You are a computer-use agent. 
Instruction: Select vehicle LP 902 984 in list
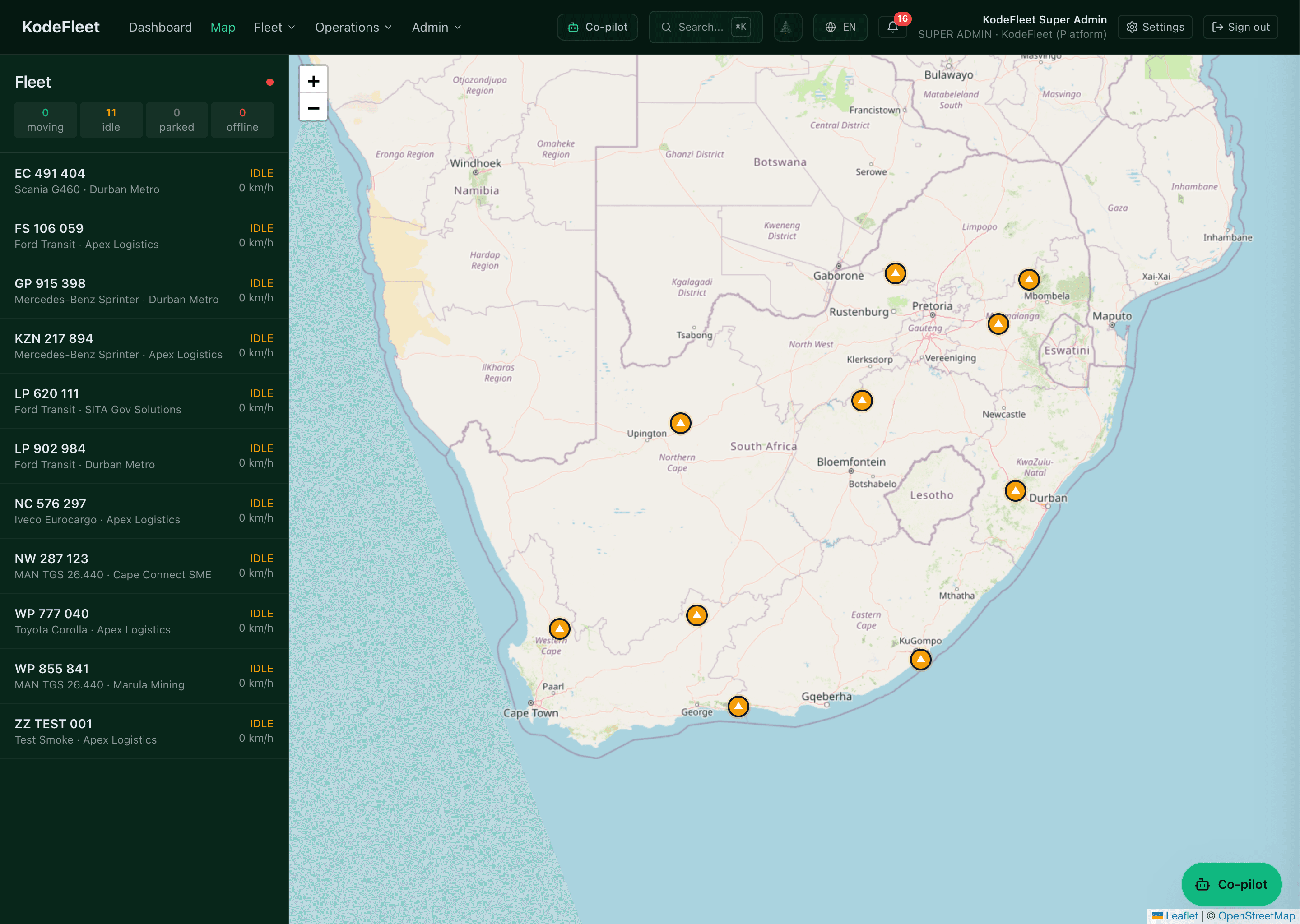tap(144, 456)
